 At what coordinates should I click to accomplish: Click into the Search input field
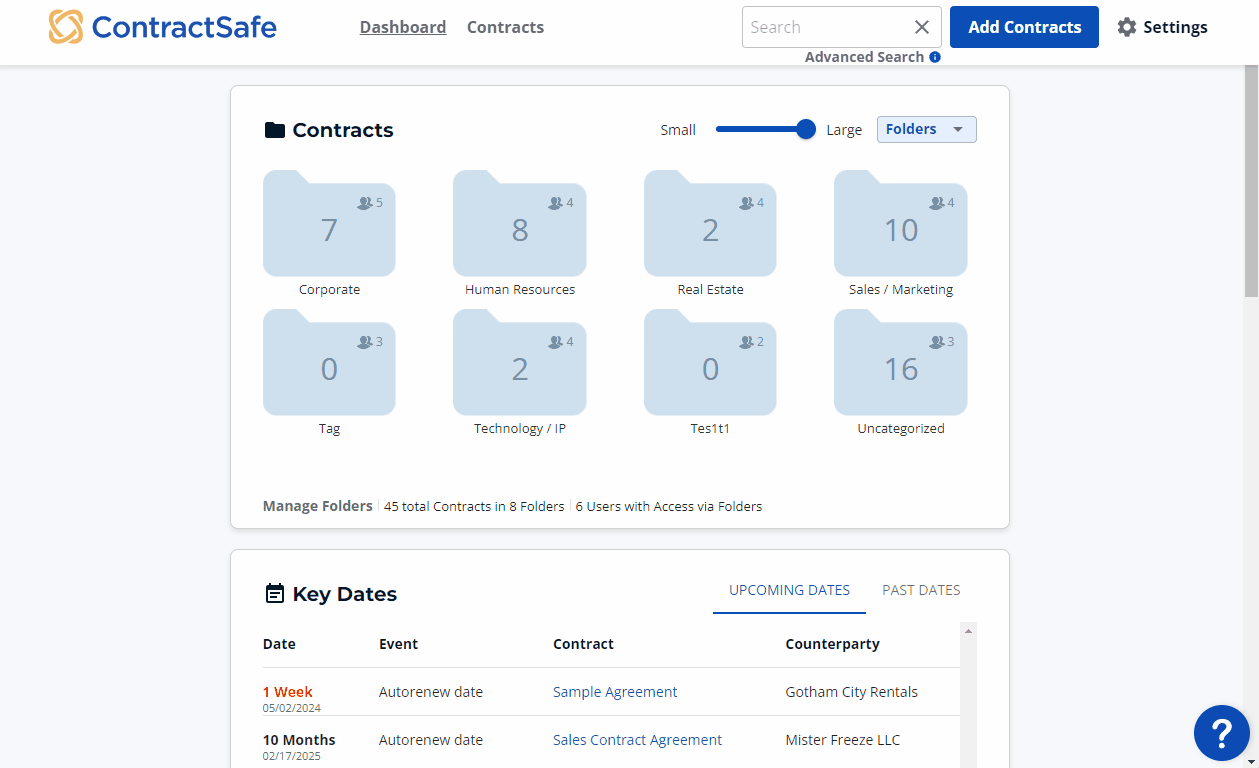tap(826, 27)
